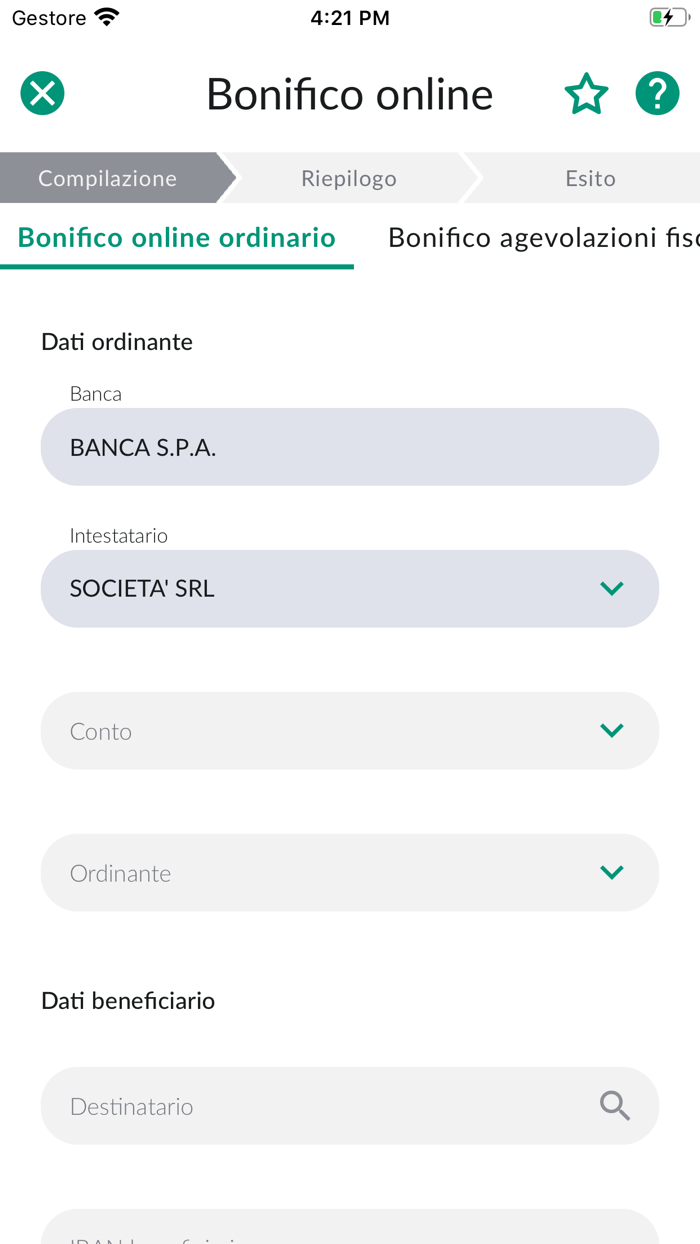
Task: Select the Compilazione step
Action: coord(107,177)
